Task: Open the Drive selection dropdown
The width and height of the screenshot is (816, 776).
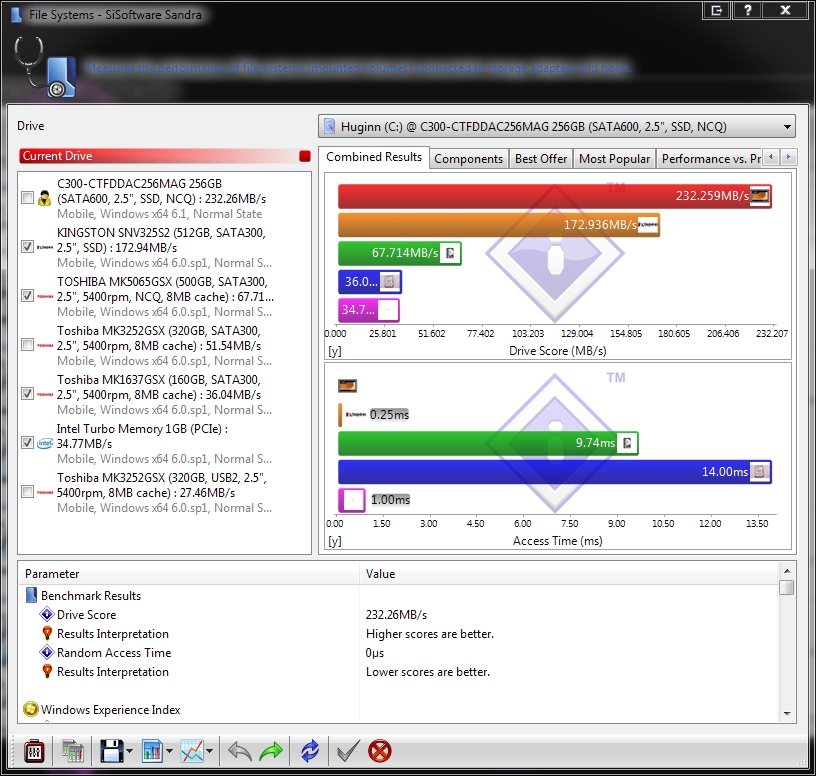Action: pyautogui.click(x=557, y=126)
